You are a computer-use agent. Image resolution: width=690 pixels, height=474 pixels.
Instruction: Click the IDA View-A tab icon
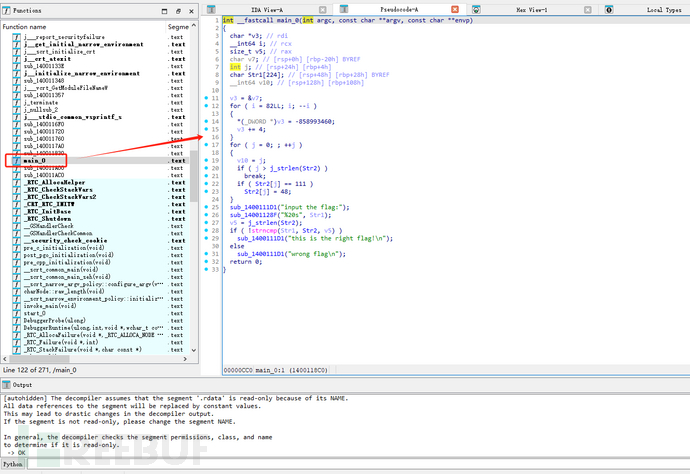coord(211,8)
